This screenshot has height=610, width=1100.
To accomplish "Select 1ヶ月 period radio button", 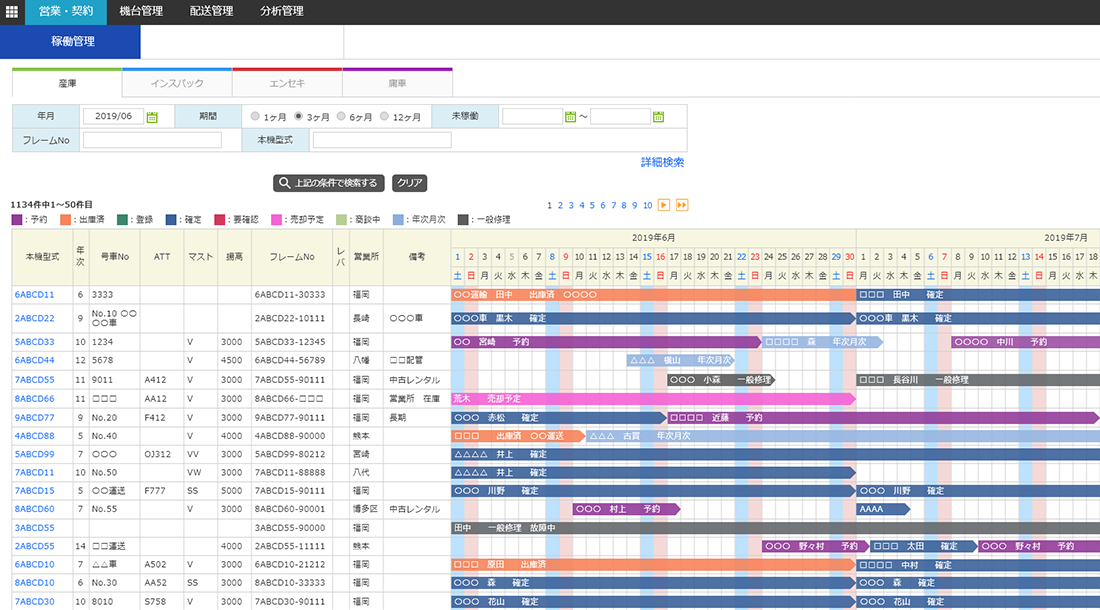I will [x=255, y=116].
